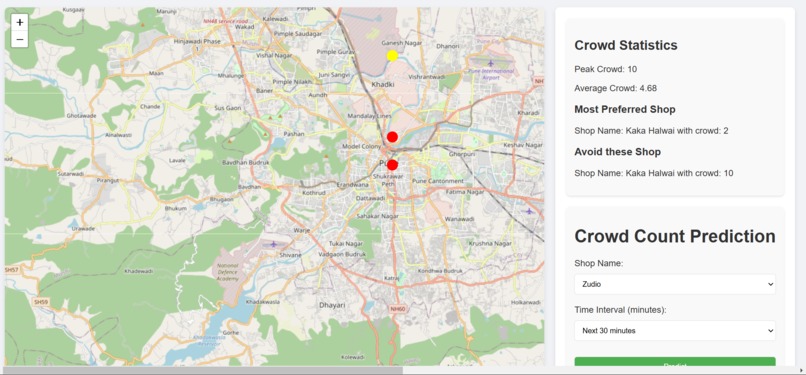Zoom in with the plus map button
The width and height of the screenshot is (806, 375).
point(20,22)
